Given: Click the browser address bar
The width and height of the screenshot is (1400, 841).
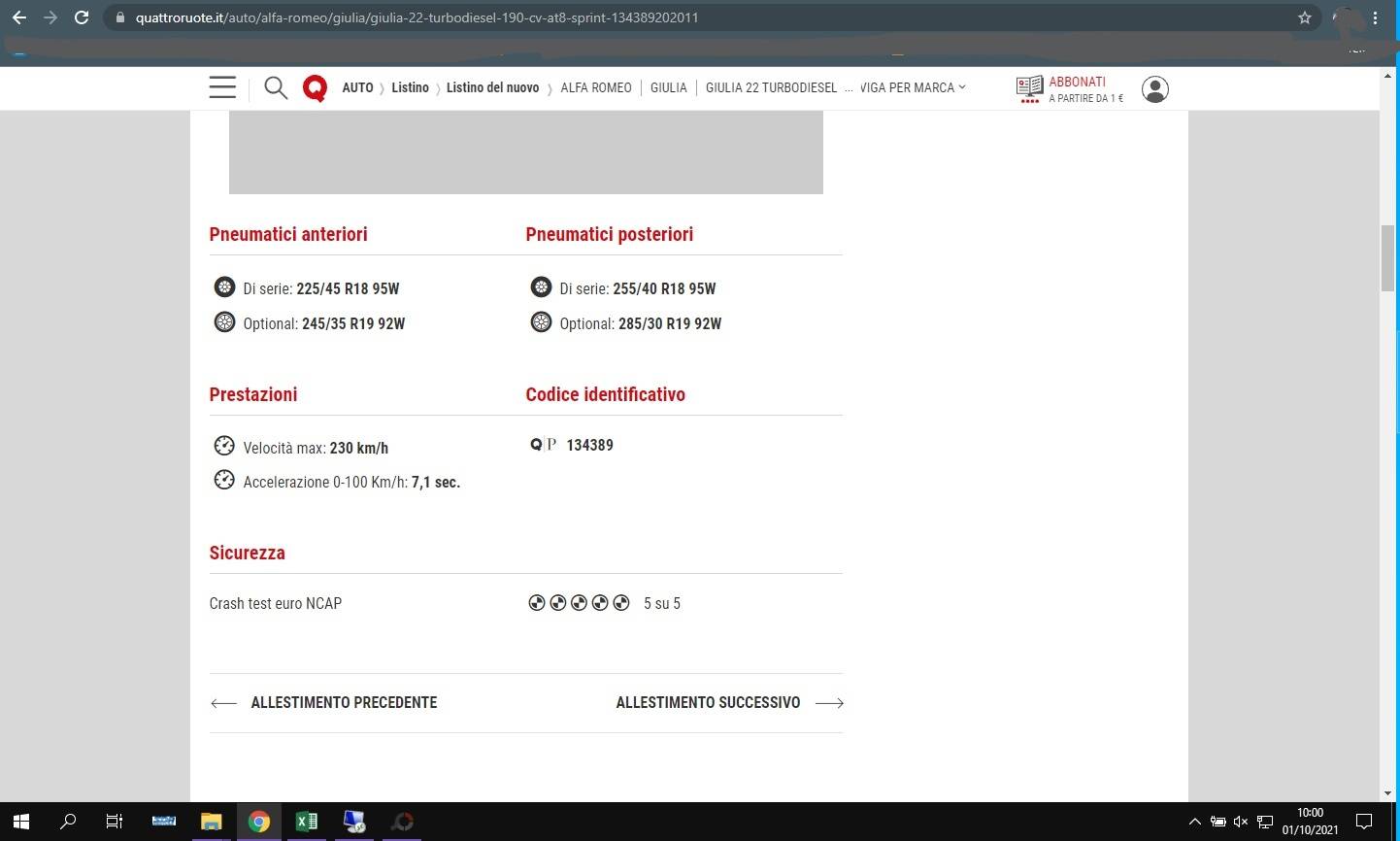Looking at the screenshot, I should click(x=680, y=17).
